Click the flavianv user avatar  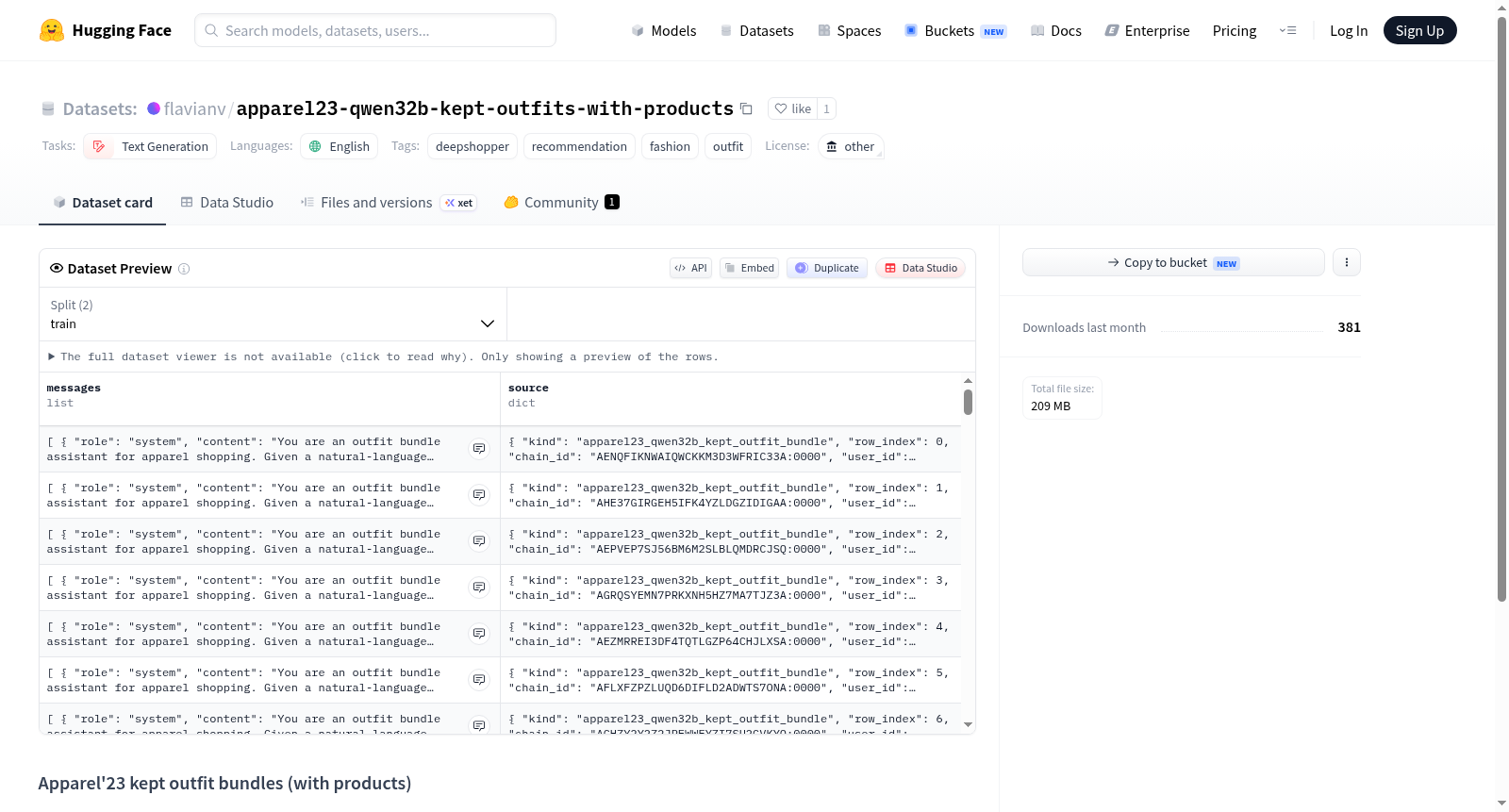[x=154, y=108]
